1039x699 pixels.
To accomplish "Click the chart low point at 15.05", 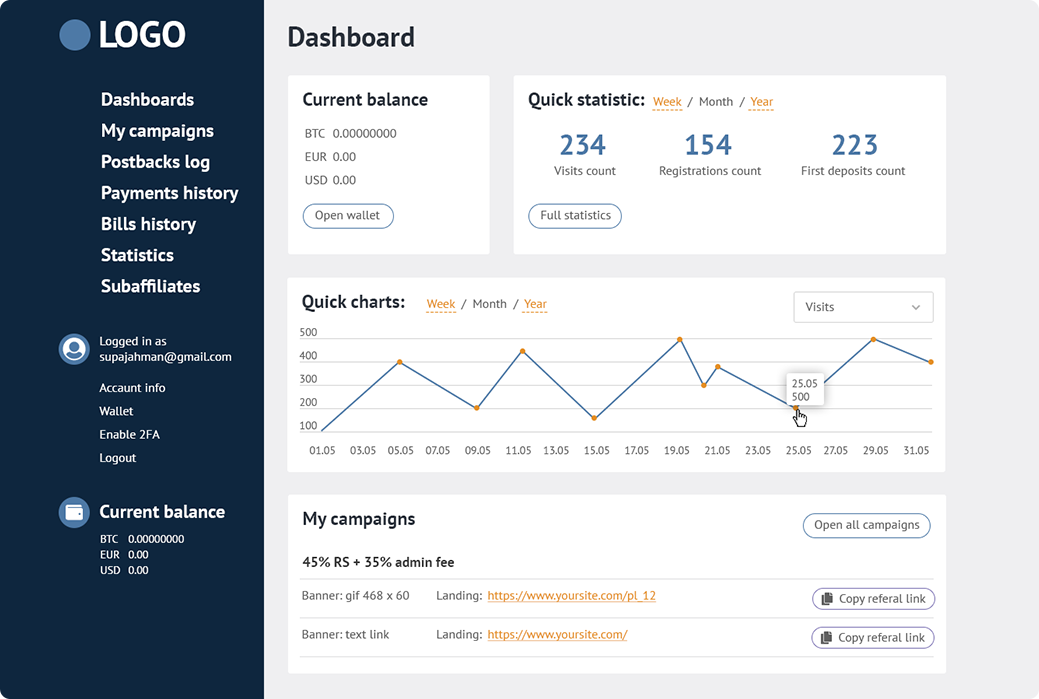I will (594, 418).
